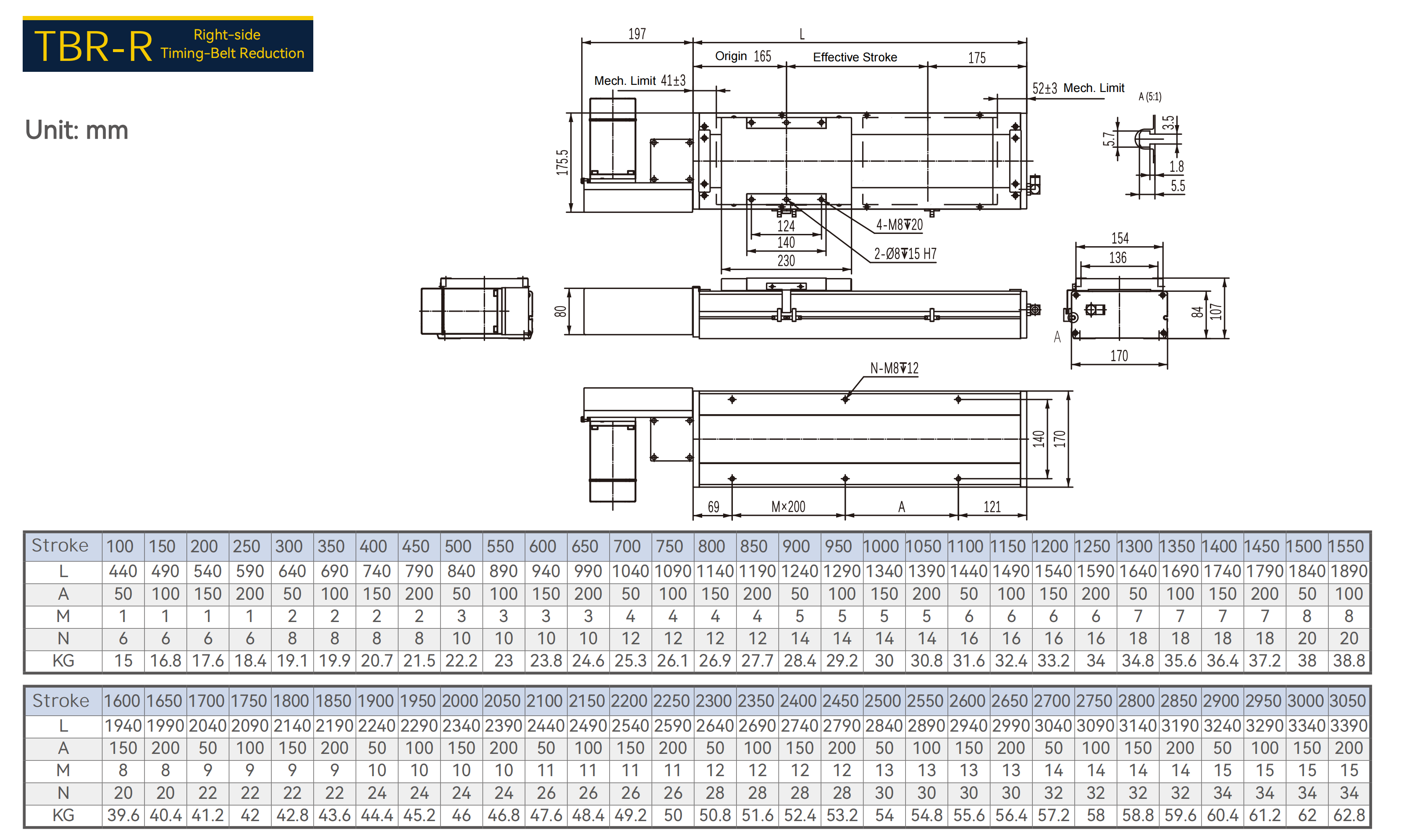The image size is (1401, 840).
Task: Click the 121 bottom-view end dimension
Action: point(992,507)
